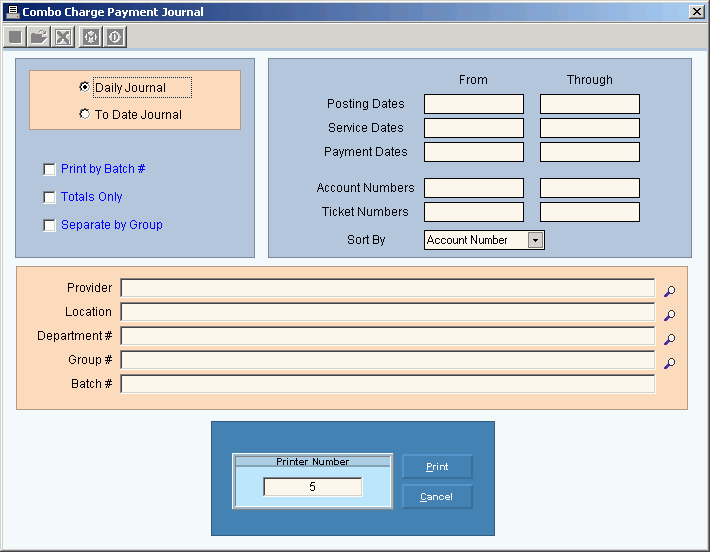Open the Location lookup magnifier
This screenshot has height=552, width=710.
pyautogui.click(x=670, y=315)
